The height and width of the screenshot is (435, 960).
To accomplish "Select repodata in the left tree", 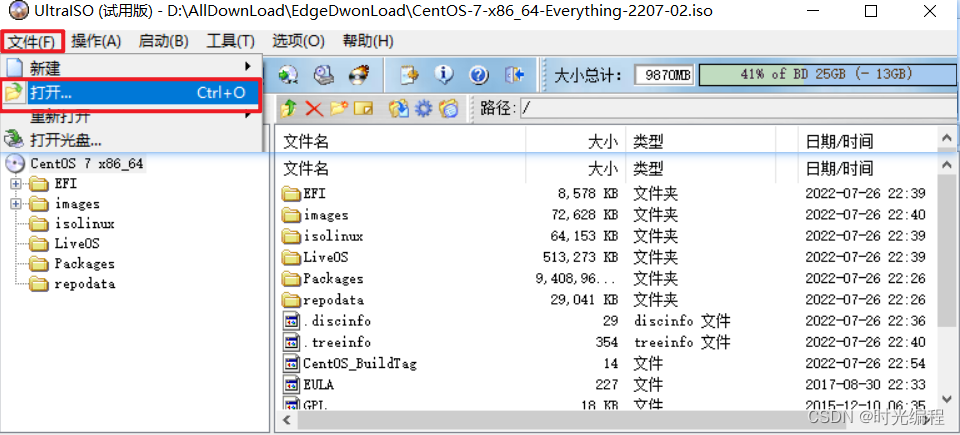I will click(x=84, y=284).
